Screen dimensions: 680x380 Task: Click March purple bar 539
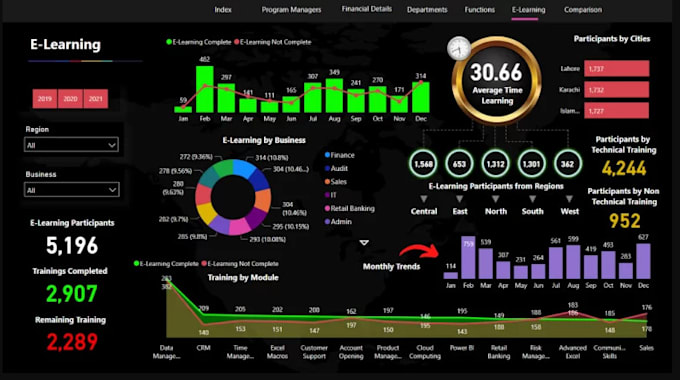pos(486,263)
